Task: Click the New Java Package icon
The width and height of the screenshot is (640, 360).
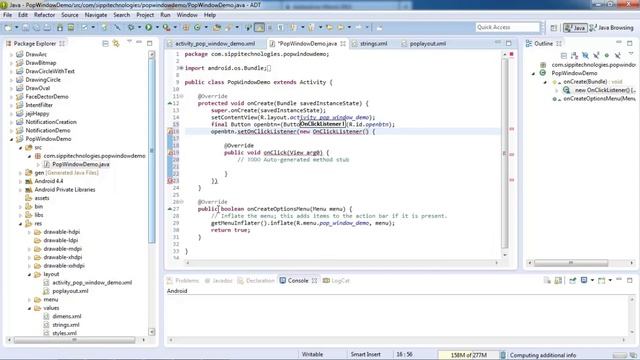Action: pyautogui.click(x=186, y=27)
